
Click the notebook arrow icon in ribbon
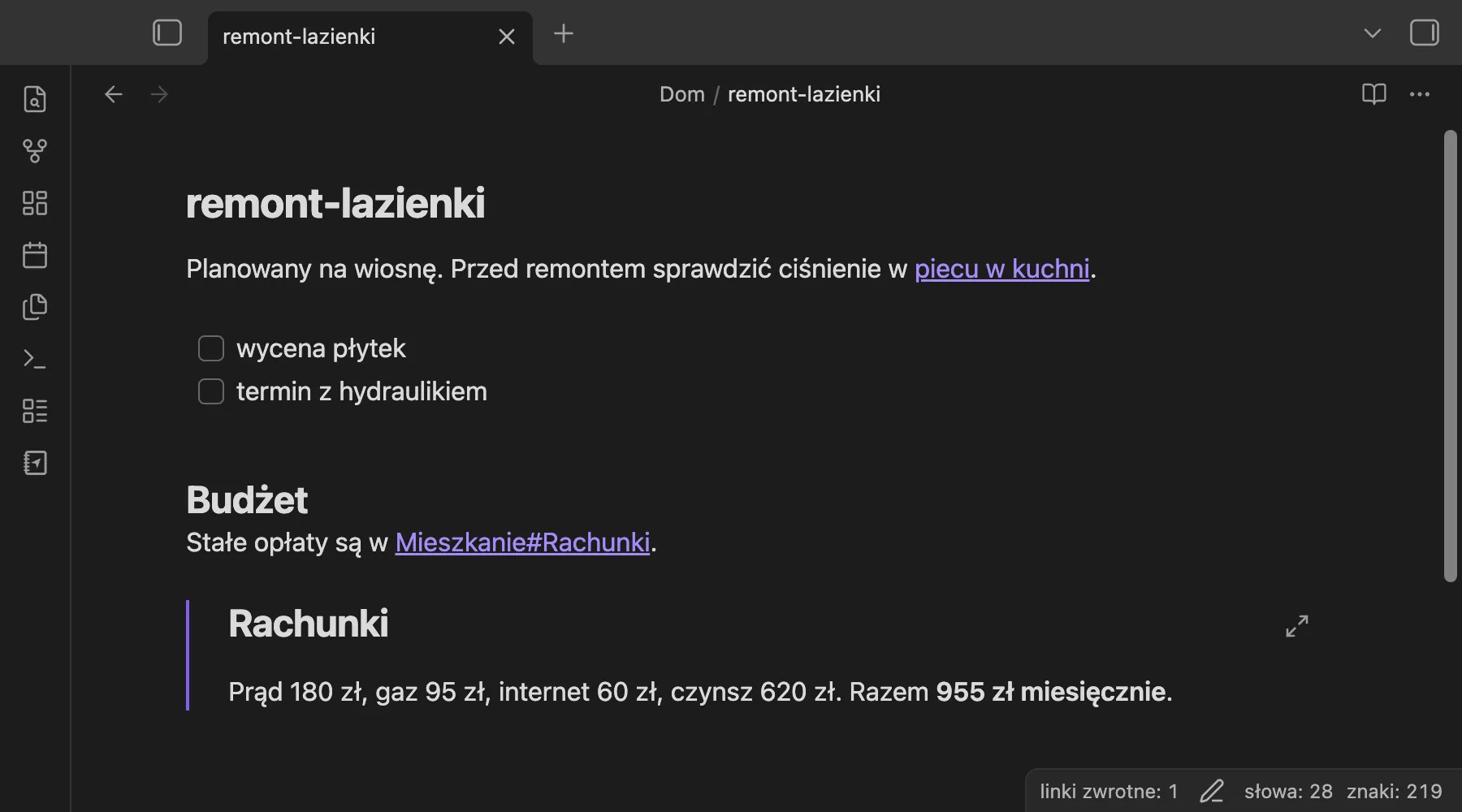tap(35, 463)
